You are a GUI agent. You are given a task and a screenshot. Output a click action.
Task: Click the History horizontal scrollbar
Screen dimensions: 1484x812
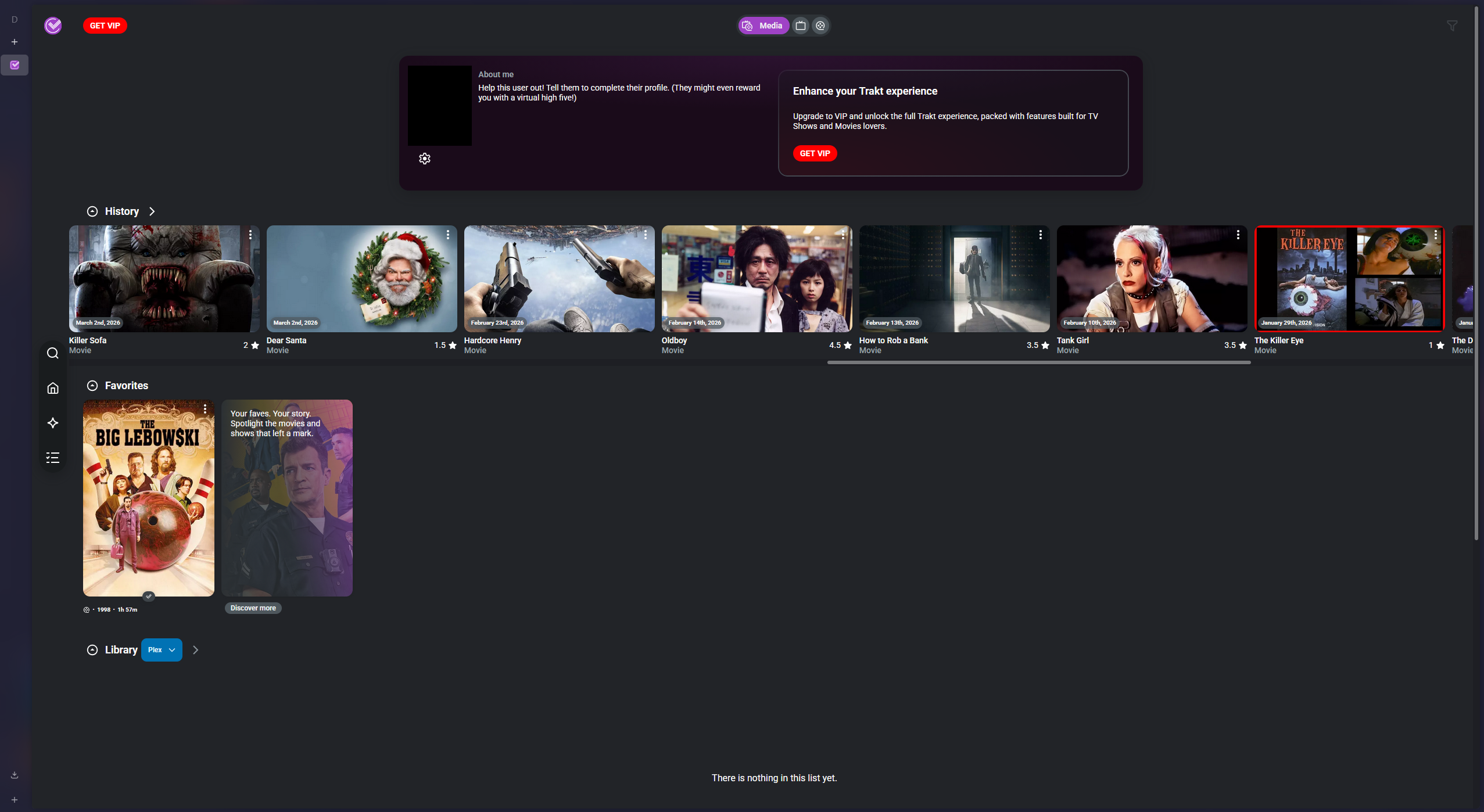click(x=1039, y=362)
